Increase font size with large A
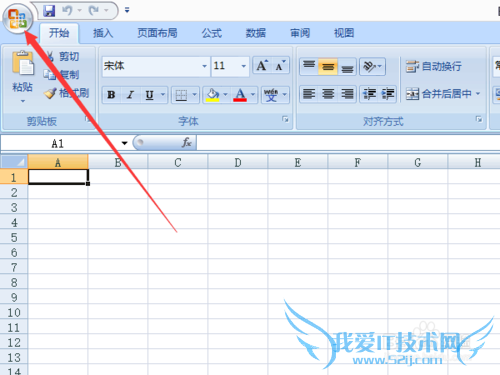 point(262,66)
